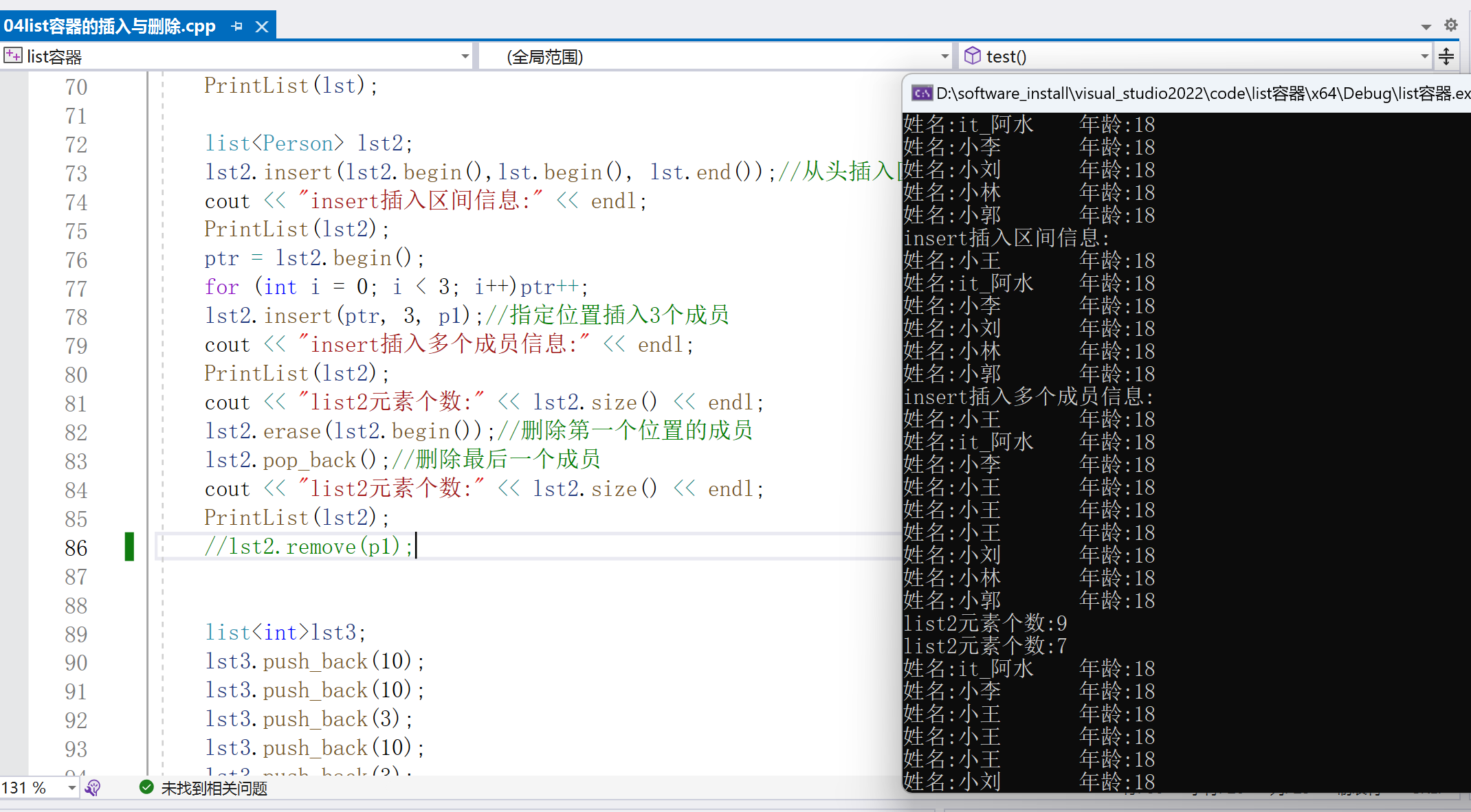The image size is (1471, 812).
Task: Click the 未找到相关问题 status text
Action: (214, 788)
